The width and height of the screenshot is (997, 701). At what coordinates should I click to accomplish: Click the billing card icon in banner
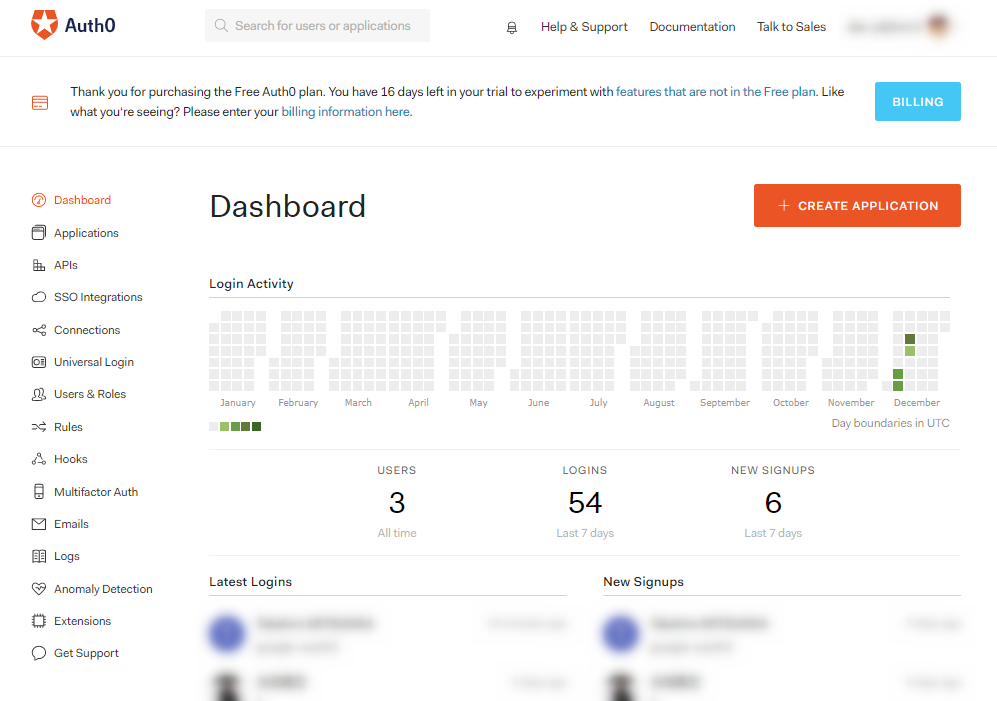click(x=40, y=102)
